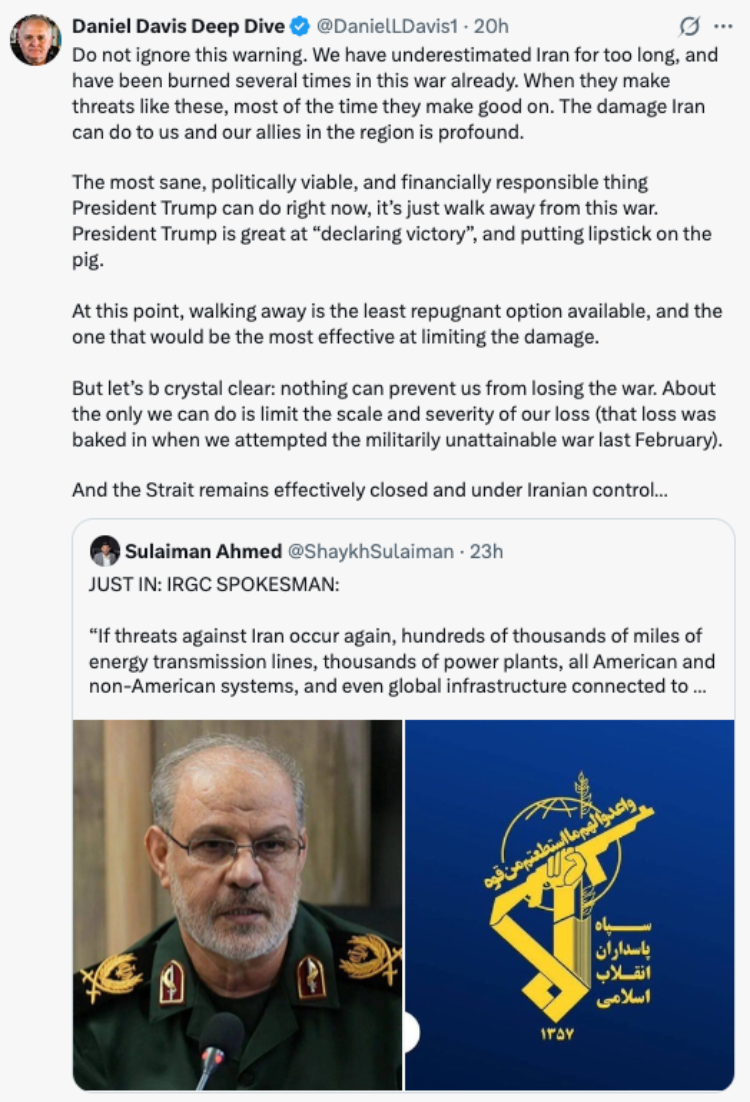Open the JUST IN: IRGC SPOKESMAN line
This screenshot has width=750, height=1102.
[214, 585]
